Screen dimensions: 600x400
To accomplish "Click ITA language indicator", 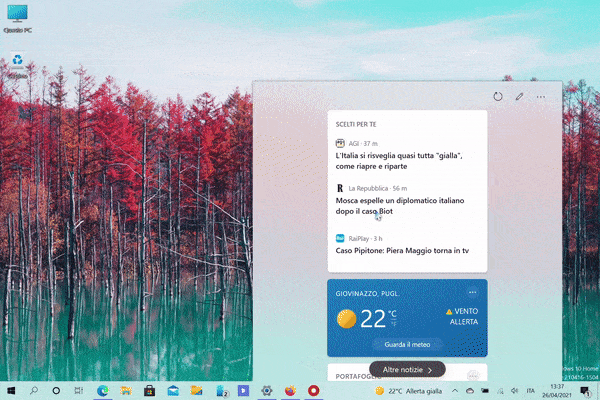I will [x=530, y=391].
